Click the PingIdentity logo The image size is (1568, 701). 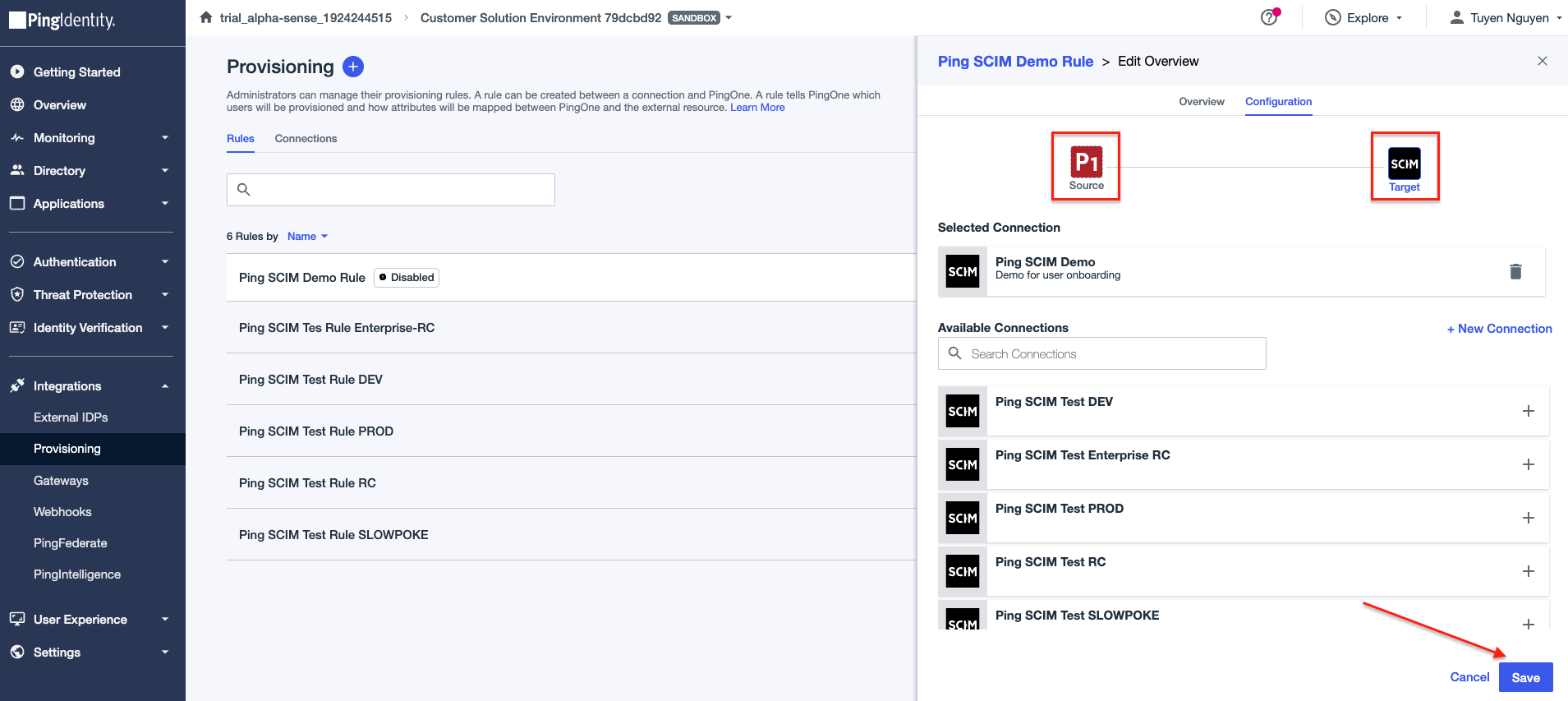coord(62,21)
